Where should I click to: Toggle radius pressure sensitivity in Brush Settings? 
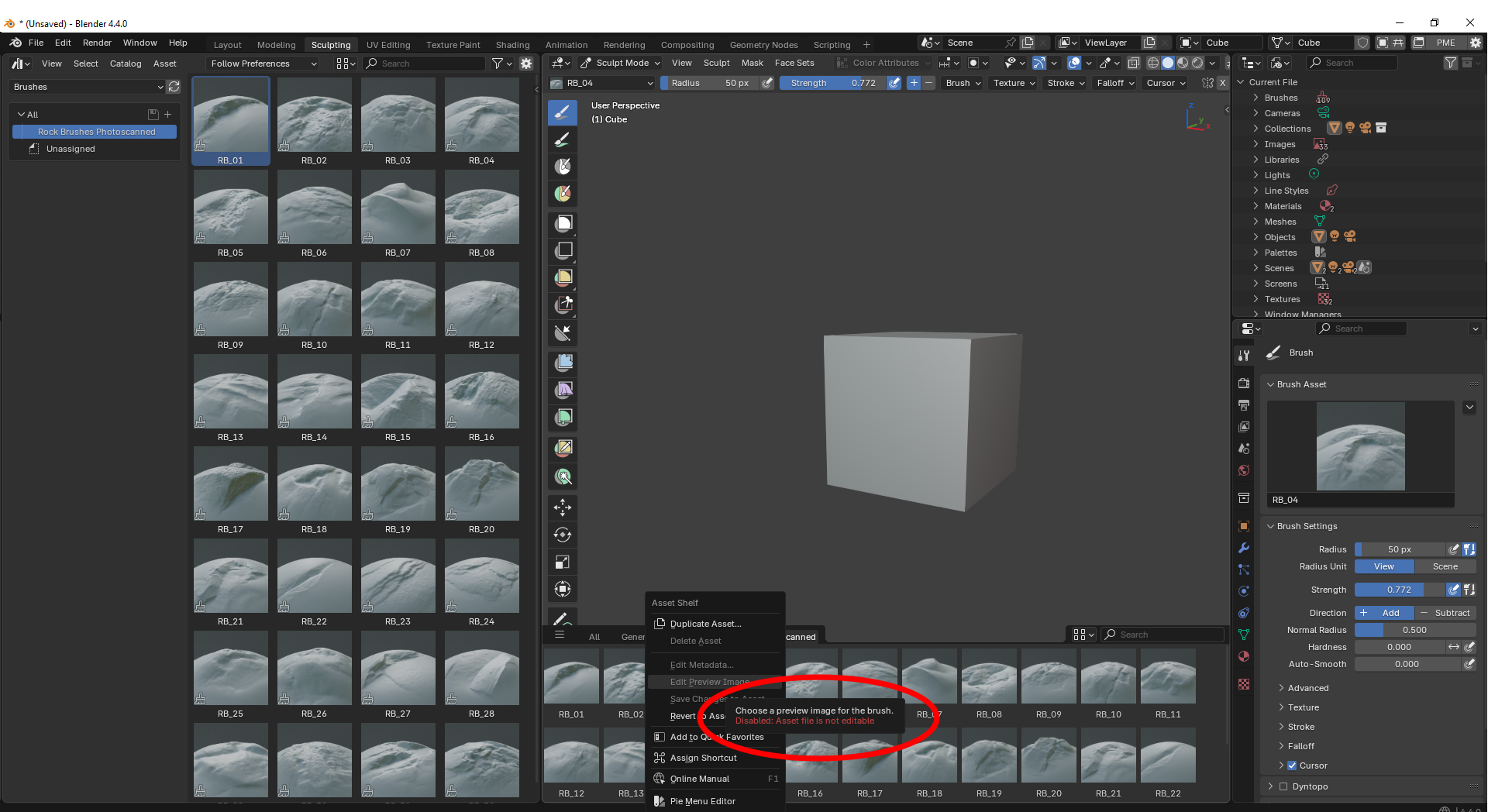click(1454, 549)
